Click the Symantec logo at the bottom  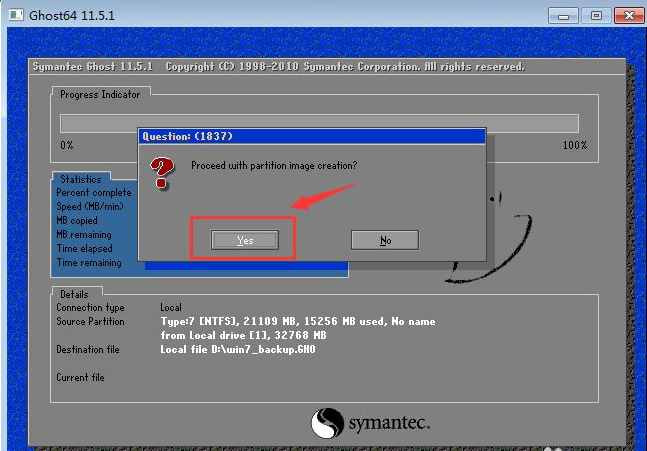(370, 423)
